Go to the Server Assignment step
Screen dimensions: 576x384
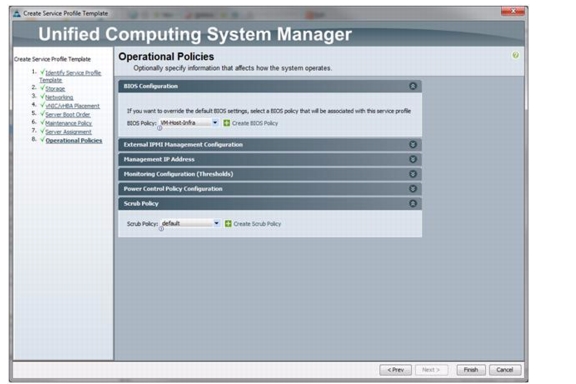68,132
